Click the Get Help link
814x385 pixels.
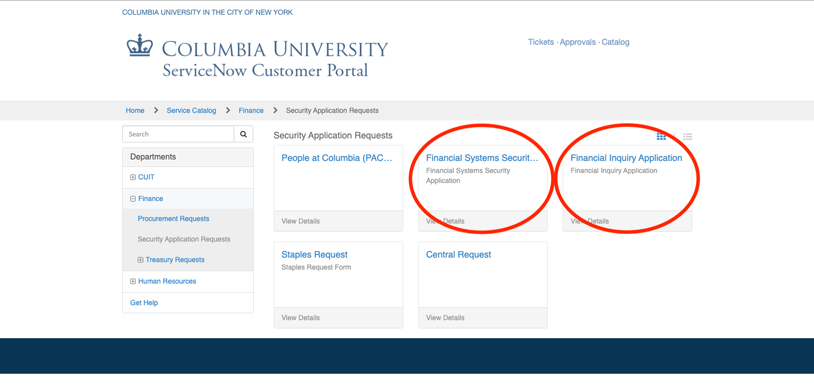coord(144,302)
